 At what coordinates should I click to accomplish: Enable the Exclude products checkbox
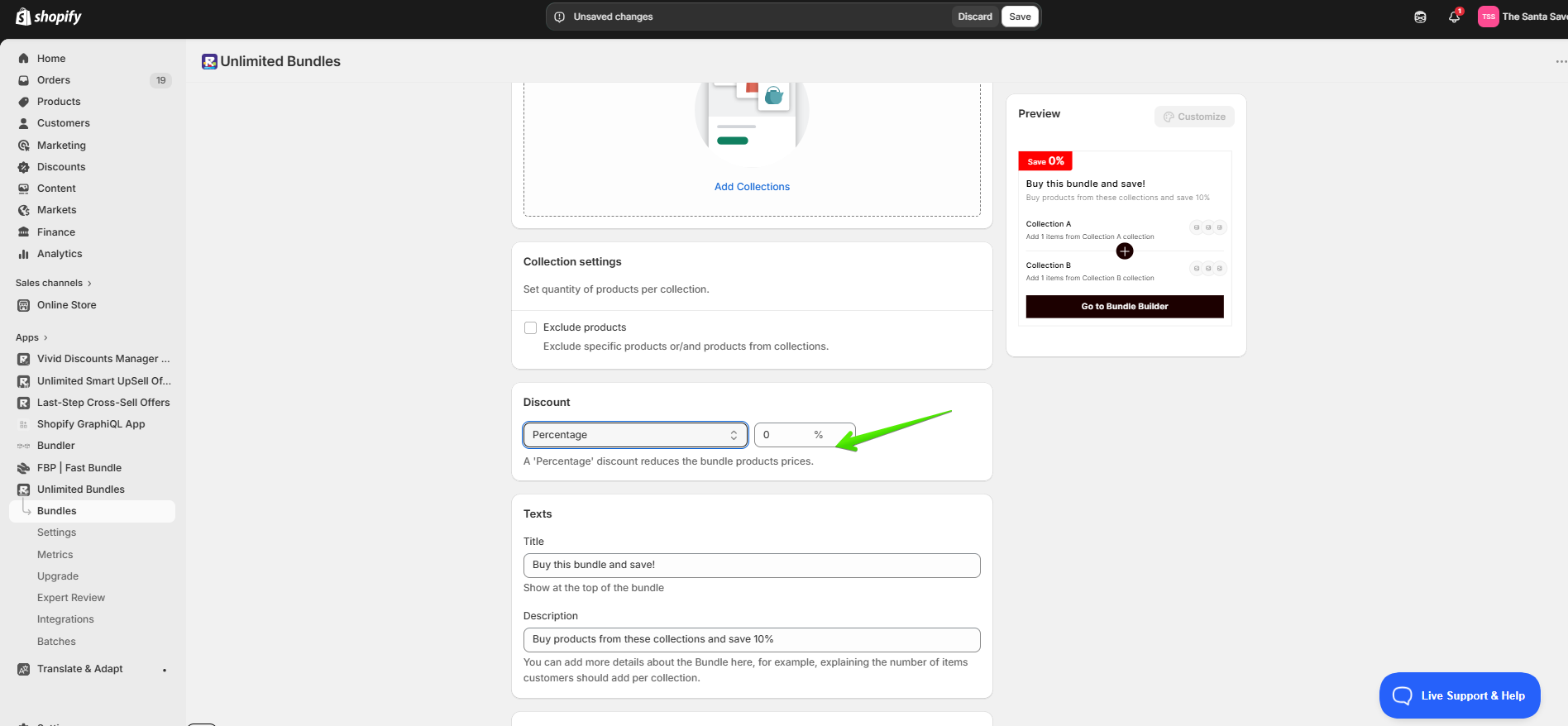coord(531,327)
